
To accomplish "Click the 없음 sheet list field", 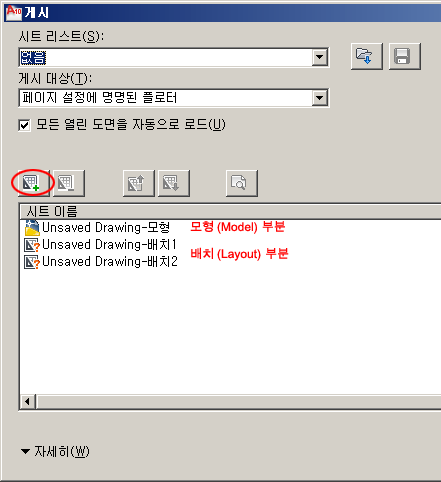I will pos(166,57).
